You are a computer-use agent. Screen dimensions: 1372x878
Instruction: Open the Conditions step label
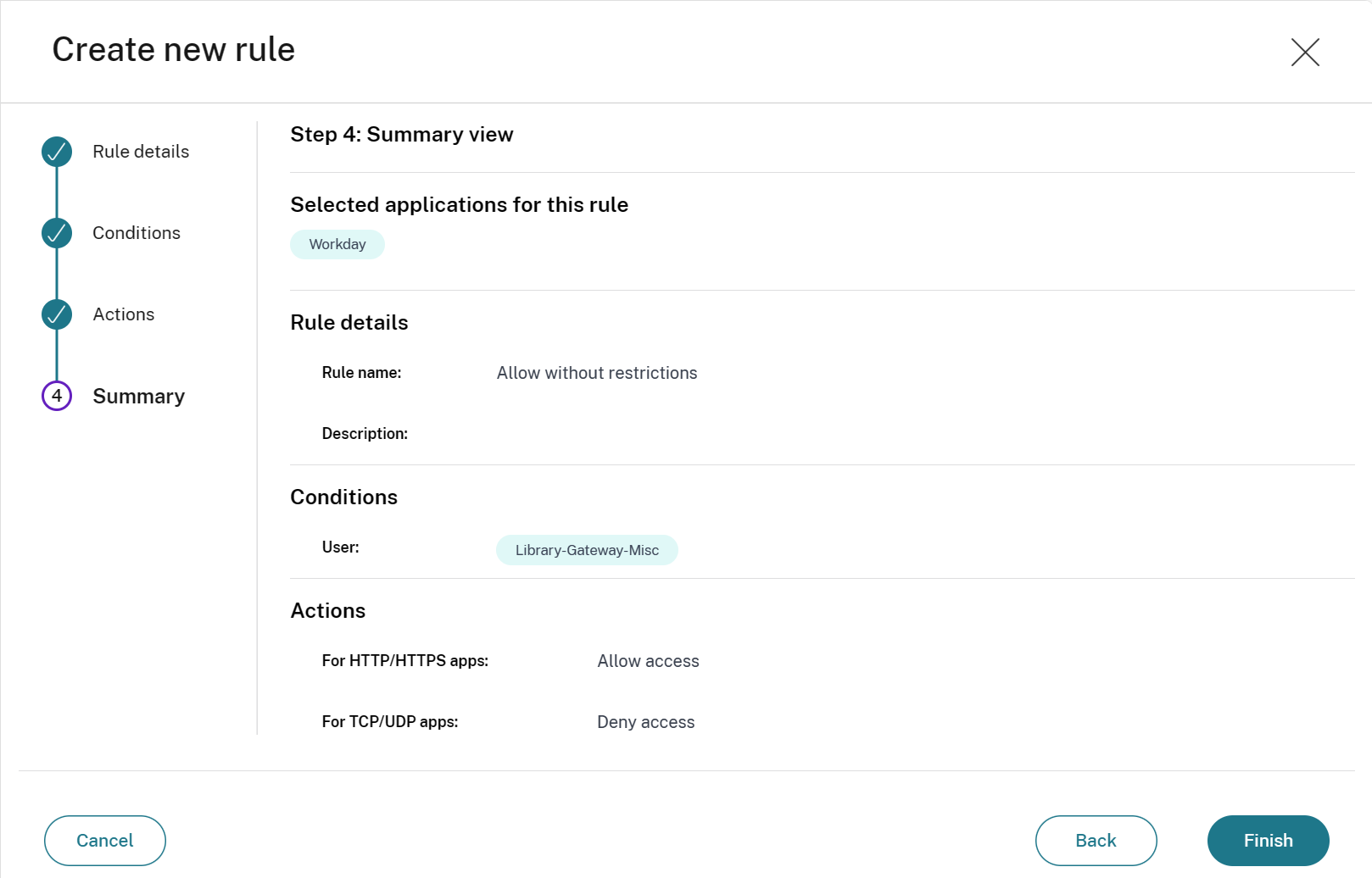pyautogui.click(x=137, y=233)
